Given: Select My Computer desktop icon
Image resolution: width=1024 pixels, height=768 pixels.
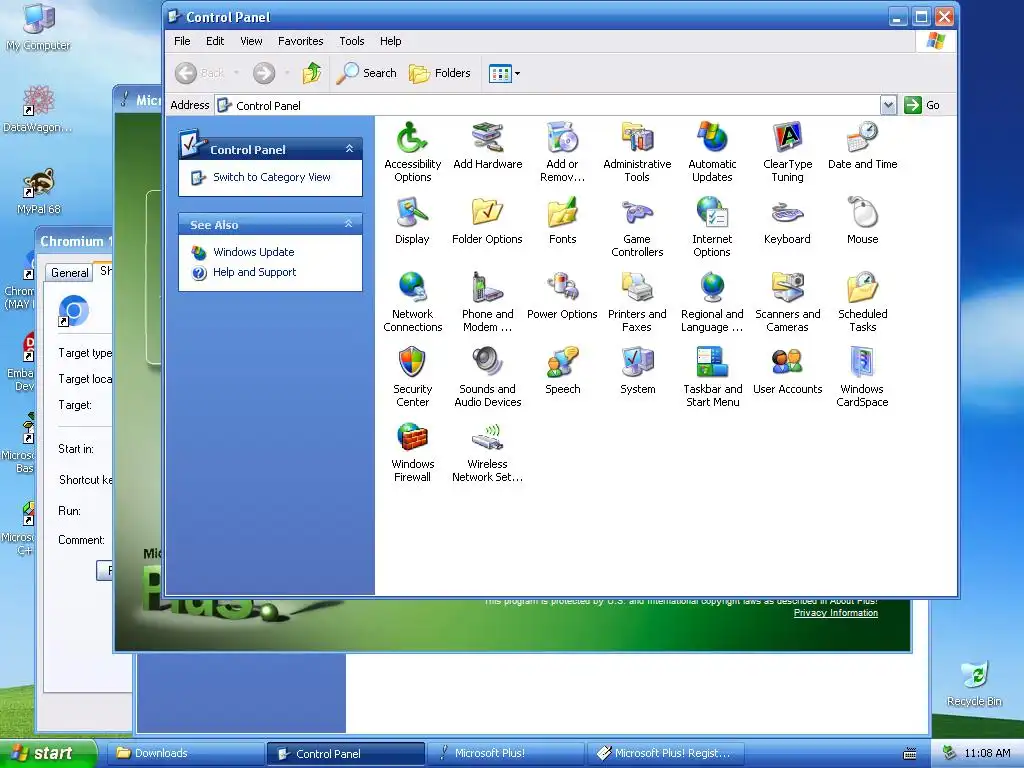Looking at the screenshot, I should 38,27.
